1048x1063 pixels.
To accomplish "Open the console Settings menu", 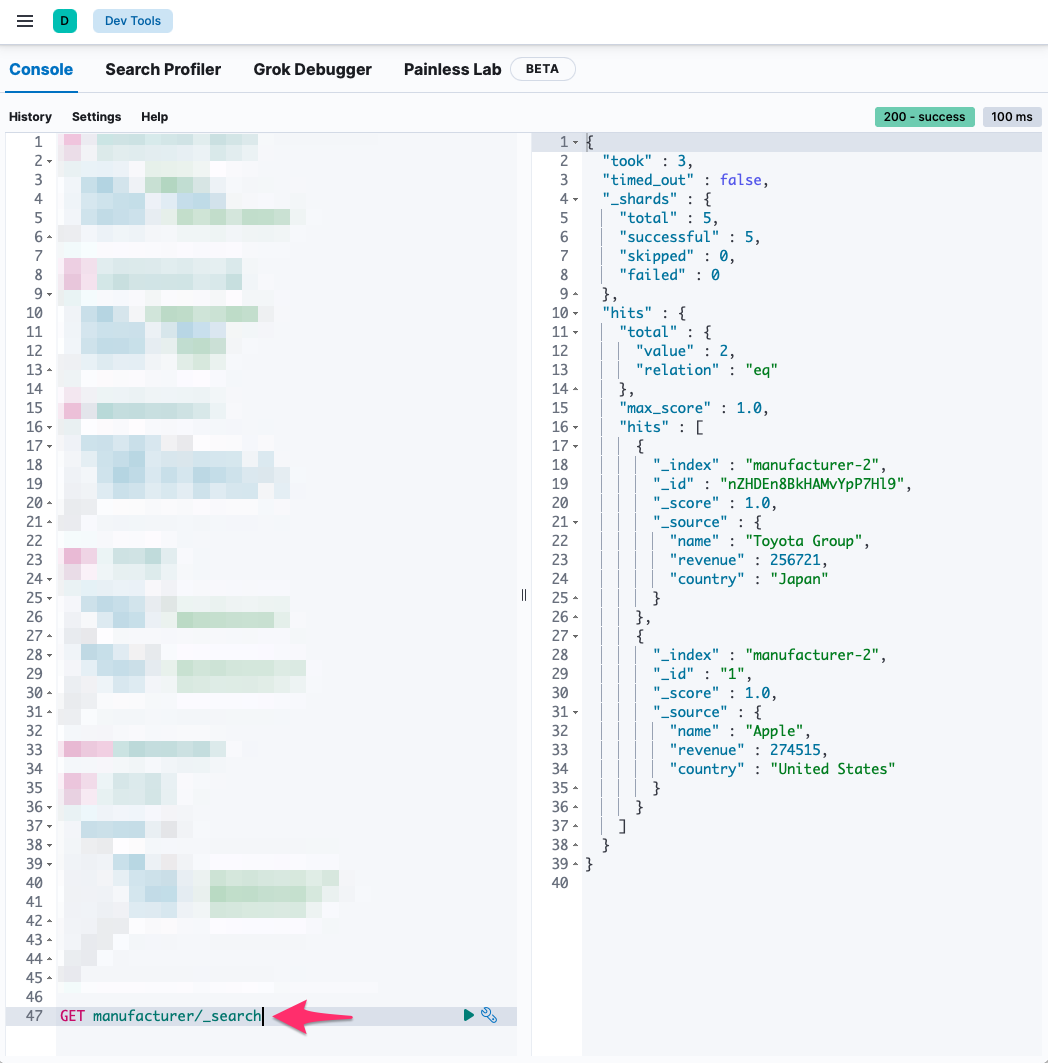I will coord(96,117).
